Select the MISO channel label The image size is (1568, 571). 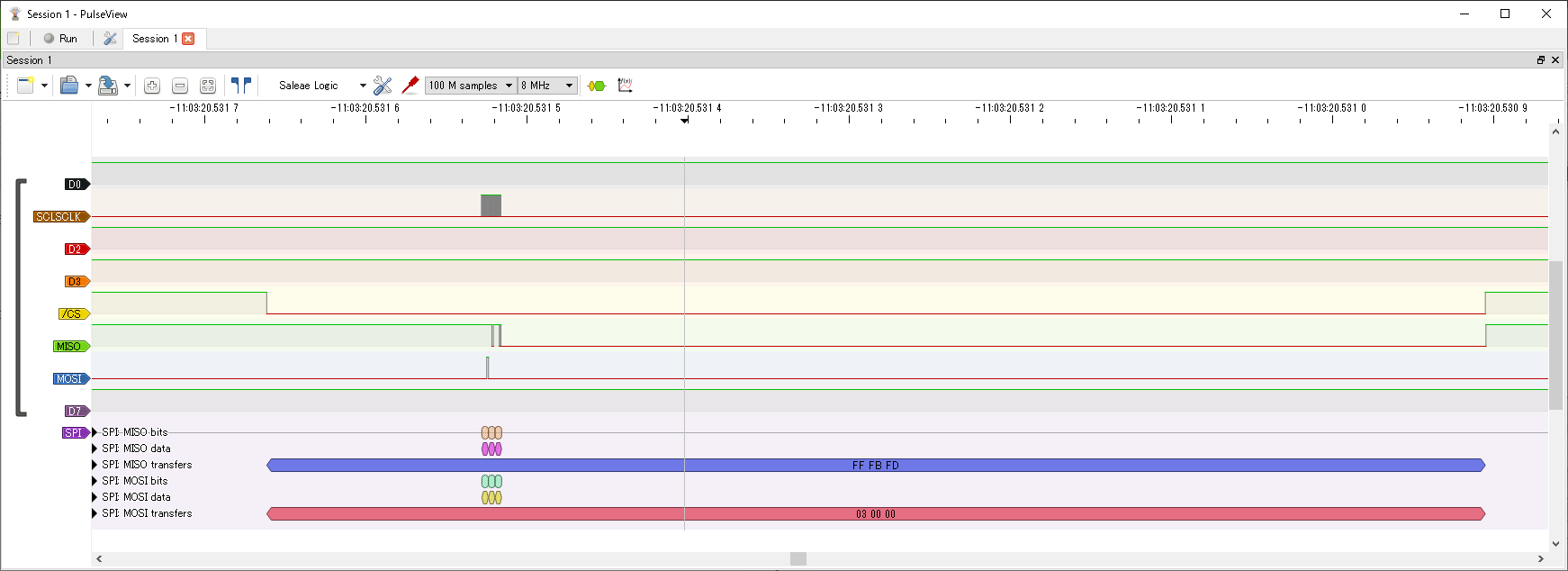pos(72,347)
